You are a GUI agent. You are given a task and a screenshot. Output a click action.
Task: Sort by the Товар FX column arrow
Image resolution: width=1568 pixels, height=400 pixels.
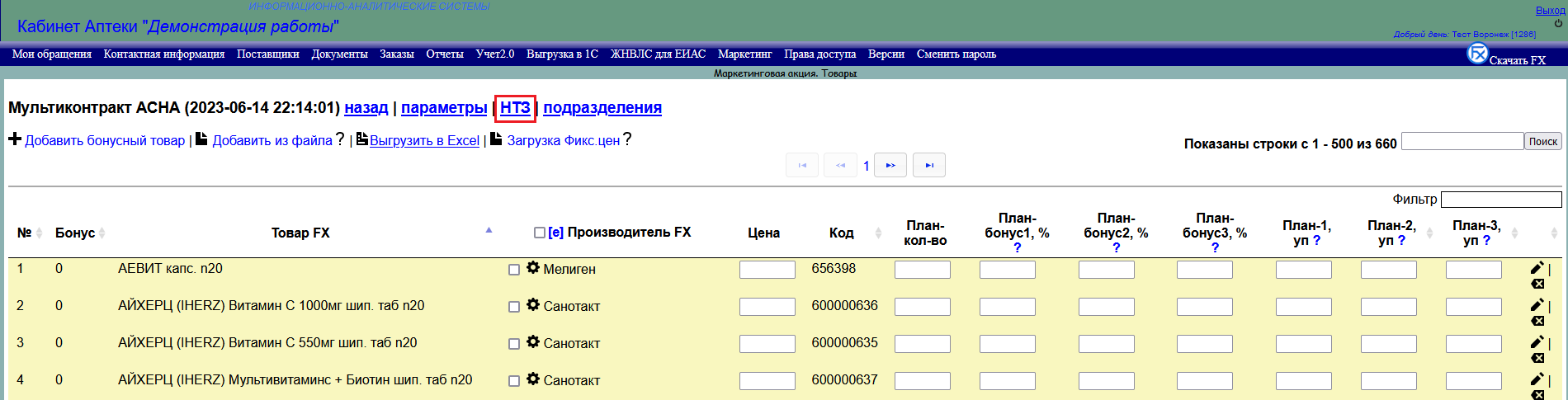pyautogui.click(x=489, y=230)
